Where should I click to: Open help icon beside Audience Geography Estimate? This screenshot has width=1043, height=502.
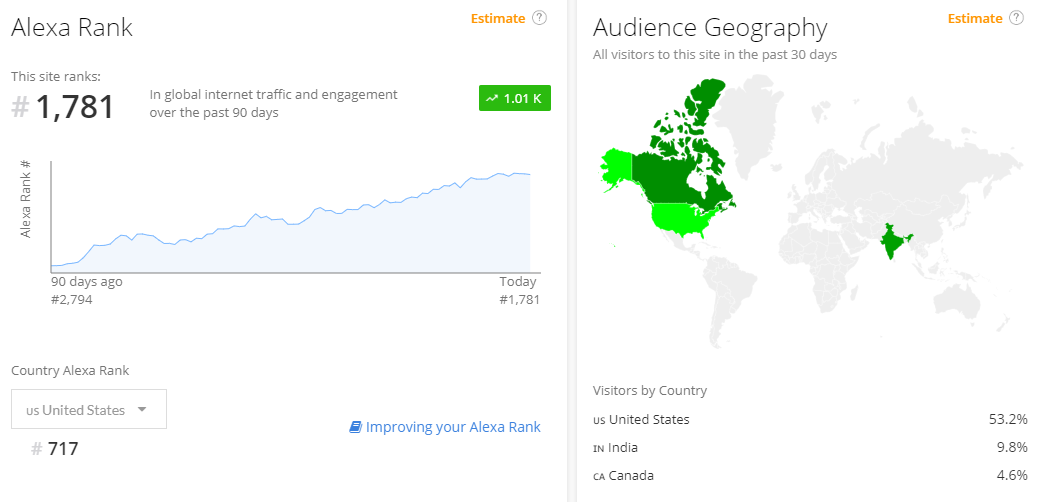click(x=1016, y=18)
